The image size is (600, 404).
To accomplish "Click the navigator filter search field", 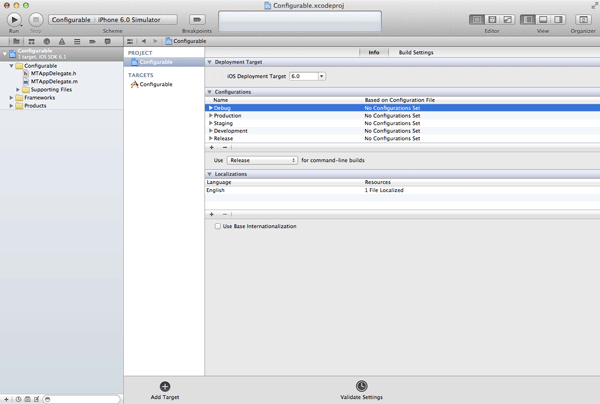I will 82,399.
